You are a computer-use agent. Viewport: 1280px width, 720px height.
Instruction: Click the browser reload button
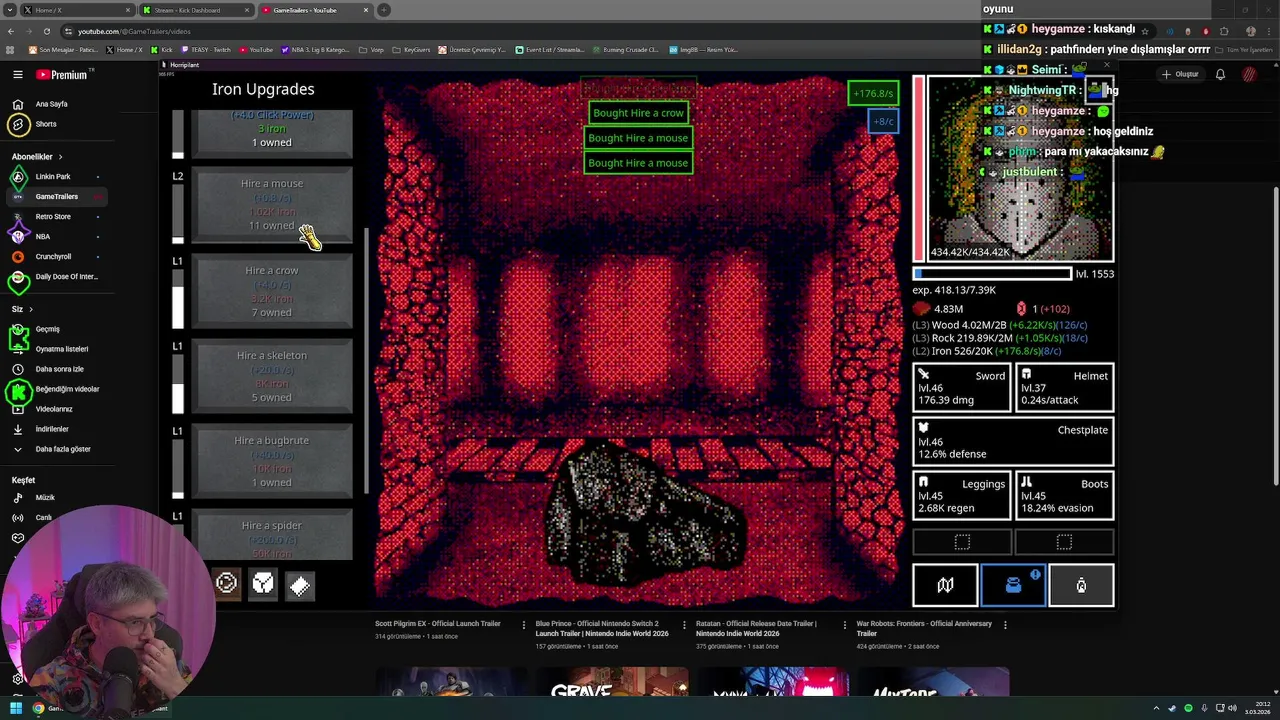46,31
